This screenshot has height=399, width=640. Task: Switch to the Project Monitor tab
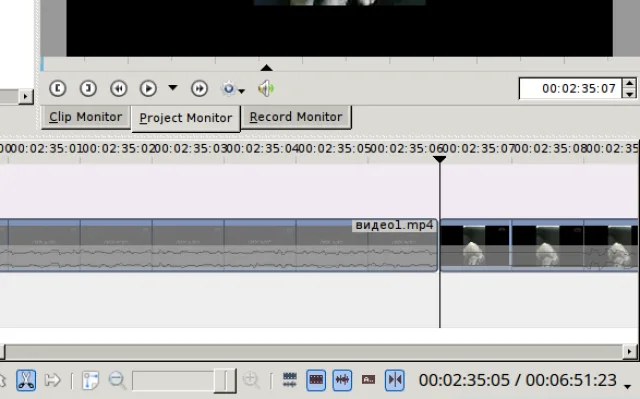[186, 118]
